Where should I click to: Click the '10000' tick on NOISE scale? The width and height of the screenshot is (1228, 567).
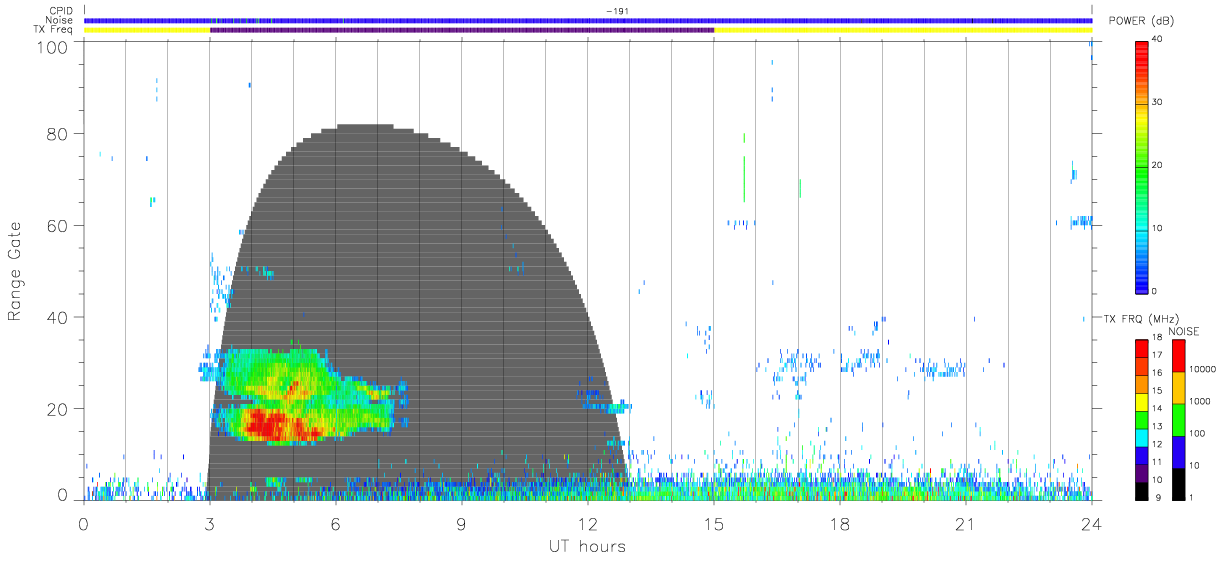(x=1201, y=369)
